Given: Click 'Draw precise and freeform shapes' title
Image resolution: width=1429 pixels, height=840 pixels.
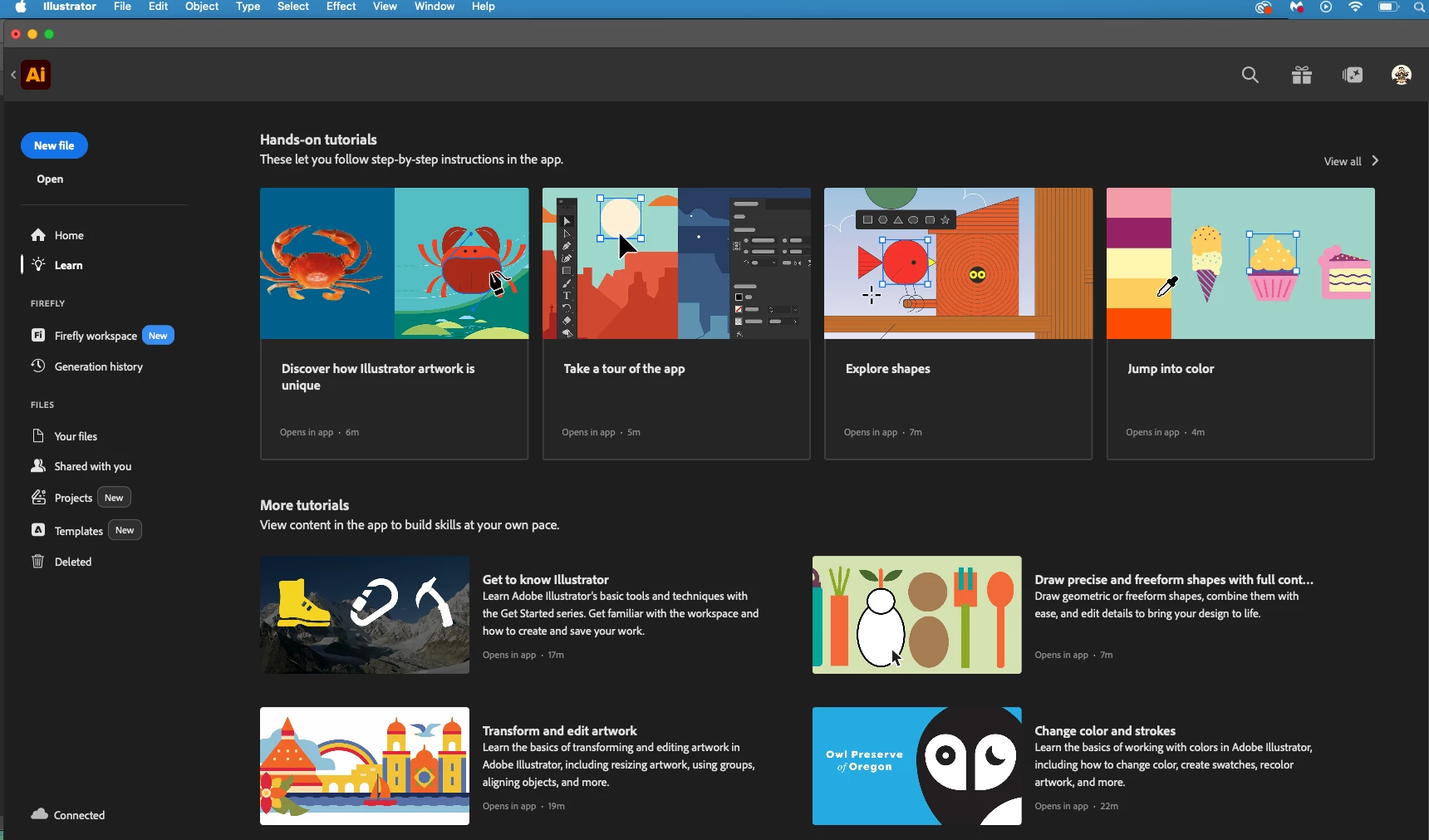Looking at the screenshot, I should point(1174,579).
